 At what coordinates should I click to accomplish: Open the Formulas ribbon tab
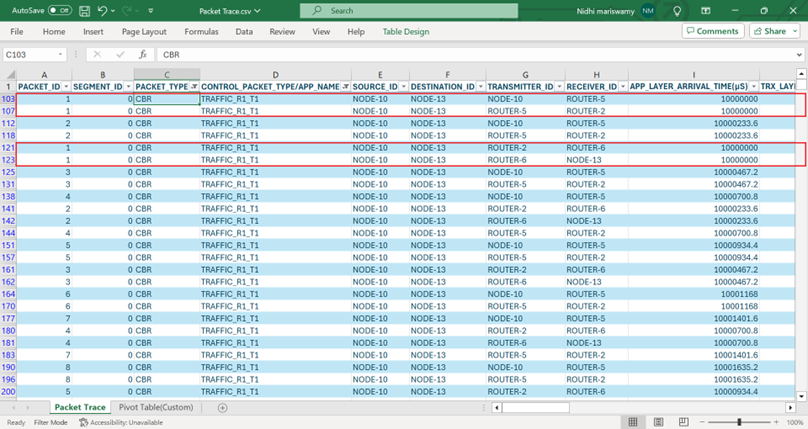201,32
